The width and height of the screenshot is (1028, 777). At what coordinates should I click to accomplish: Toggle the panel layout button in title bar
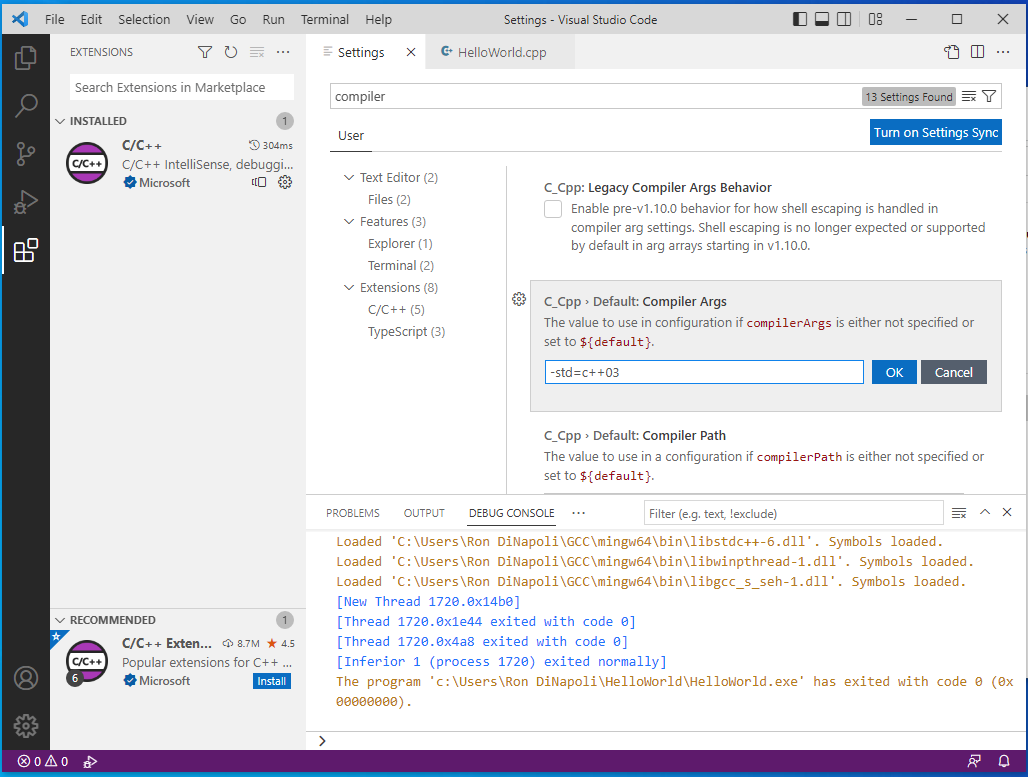click(822, 19)
